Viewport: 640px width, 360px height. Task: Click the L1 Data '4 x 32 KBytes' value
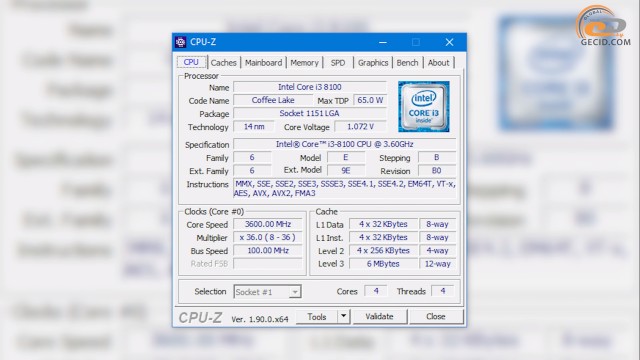click(383, 224)
